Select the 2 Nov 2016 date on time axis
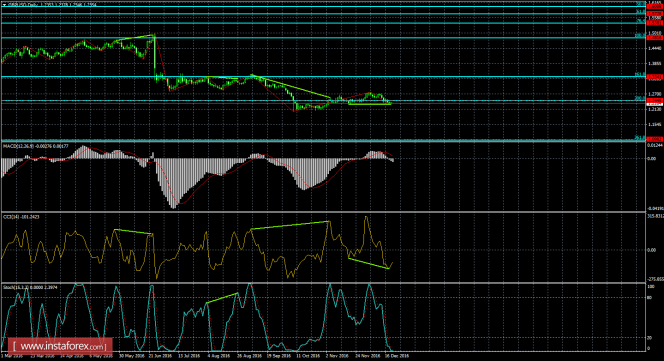 click(337, 356)
